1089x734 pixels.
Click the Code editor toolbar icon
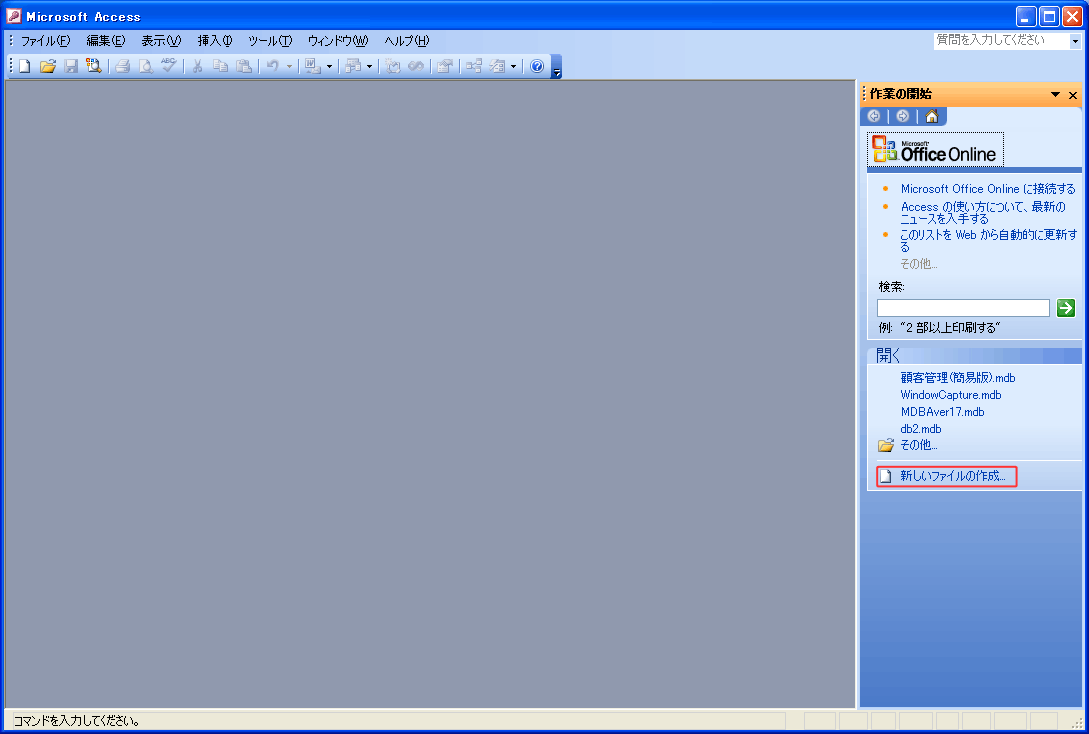393,66
